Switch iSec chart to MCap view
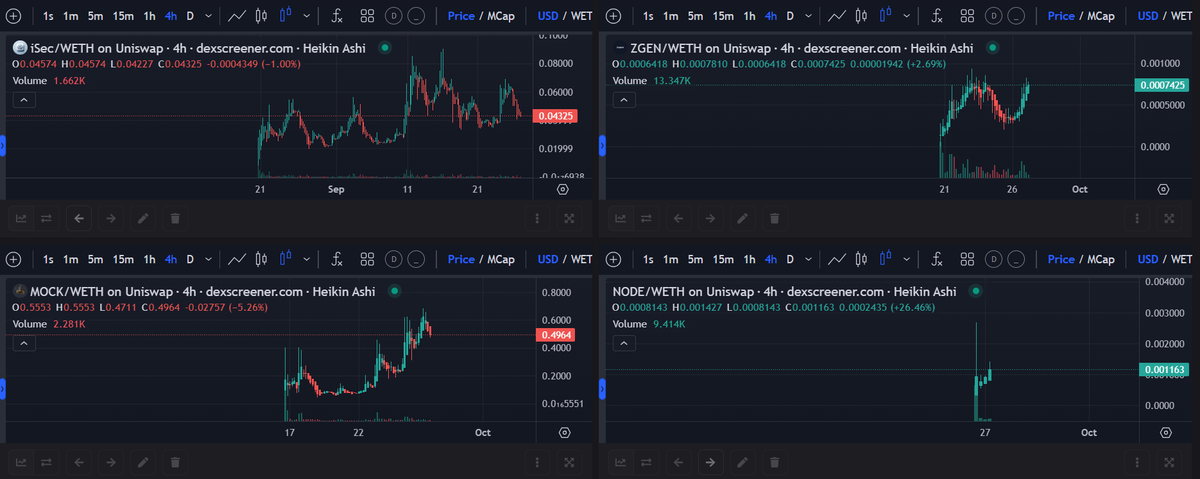This screenshot has height=479, width=1200. pos(500,16)
